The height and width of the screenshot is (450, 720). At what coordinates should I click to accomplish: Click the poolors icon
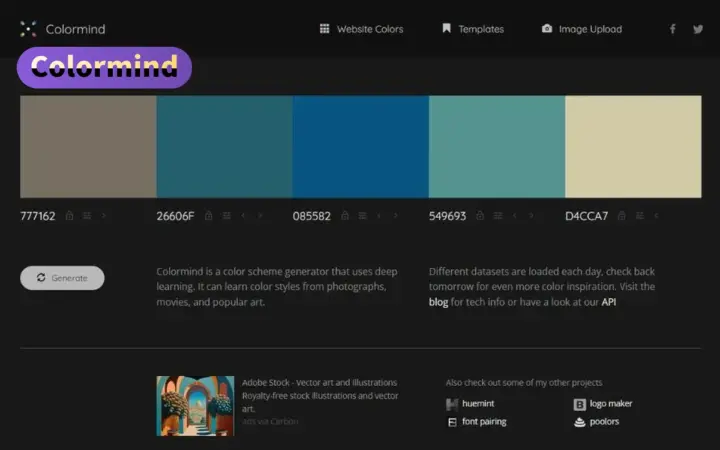tap(579, 422)
